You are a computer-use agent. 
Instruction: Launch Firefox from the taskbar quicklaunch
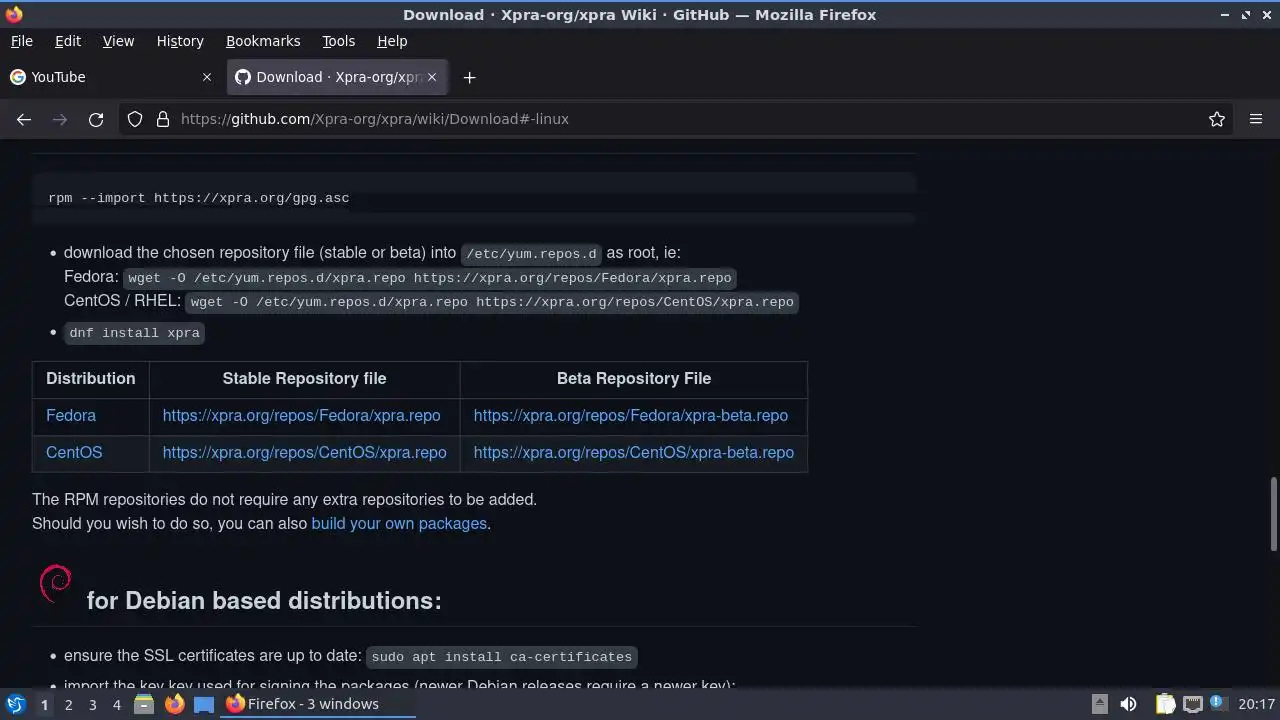(x=174, y=705)
